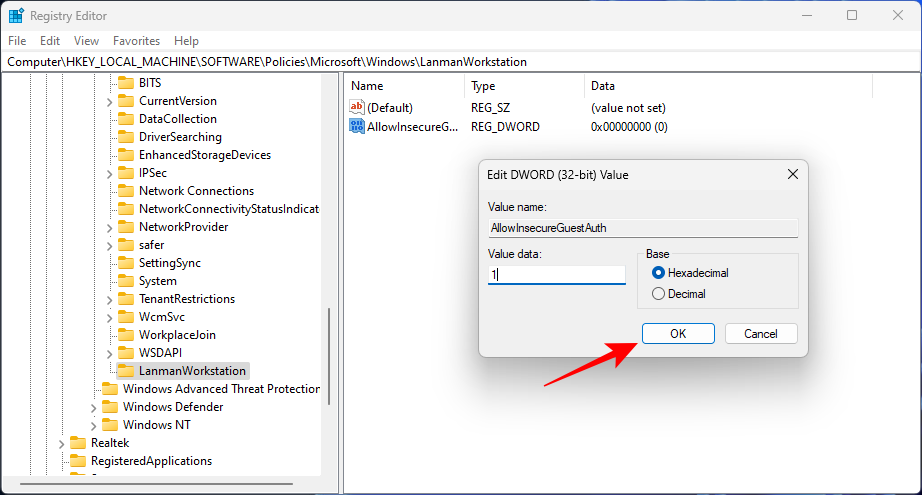Click the AllowInsecureGuestAuth DWORD value icon

(356, 126)
